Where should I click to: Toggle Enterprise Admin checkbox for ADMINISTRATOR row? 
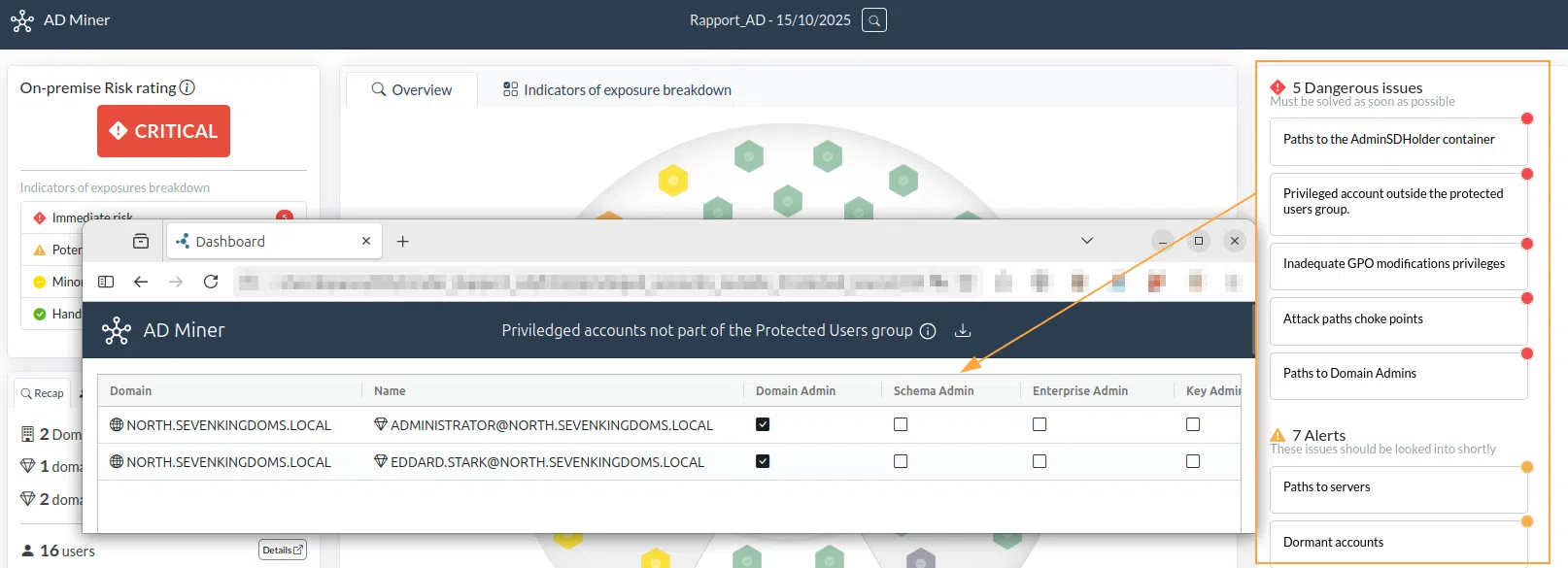(1040, 424)
